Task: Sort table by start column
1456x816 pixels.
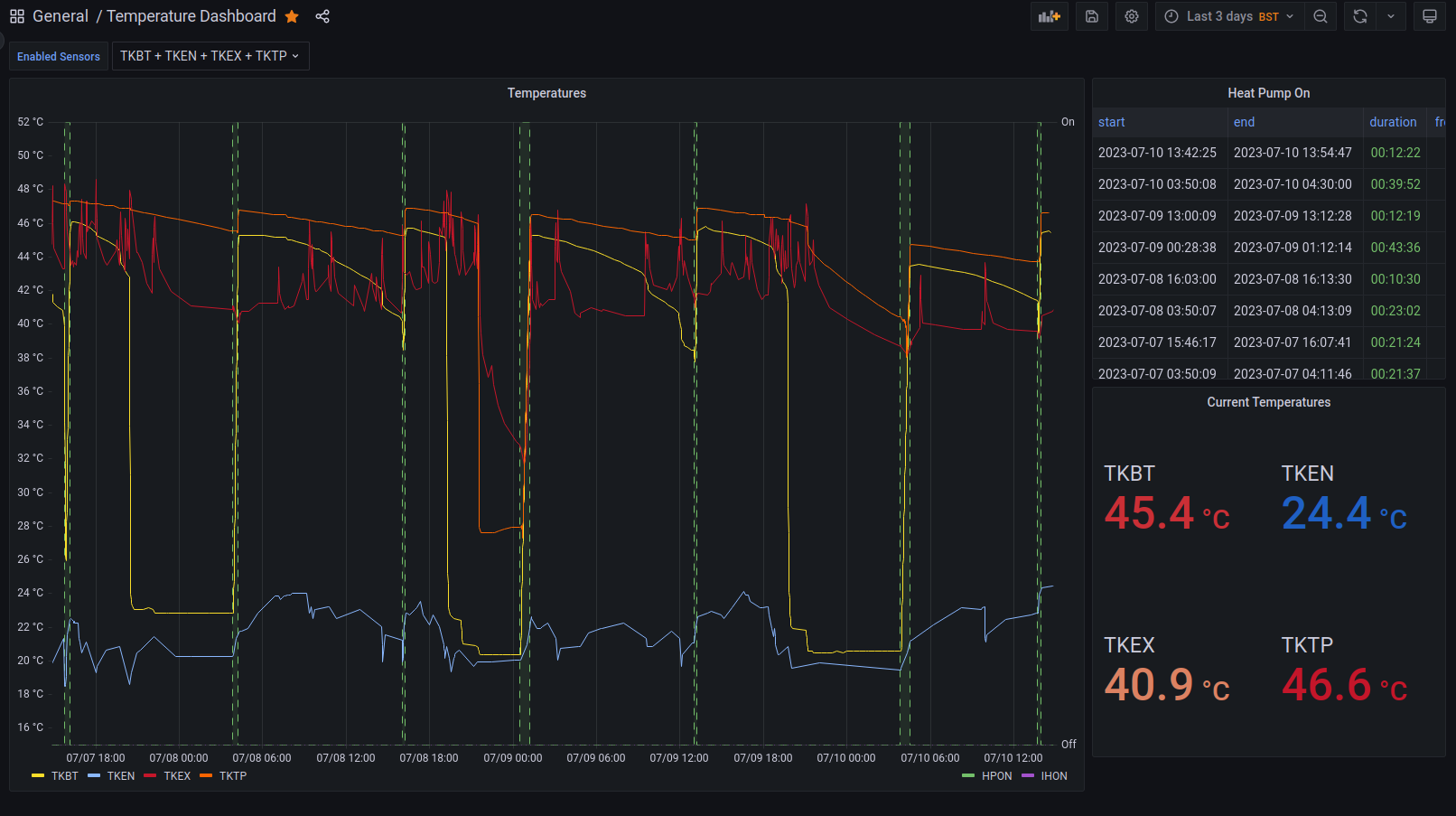Action: (x=1112, y=122)
